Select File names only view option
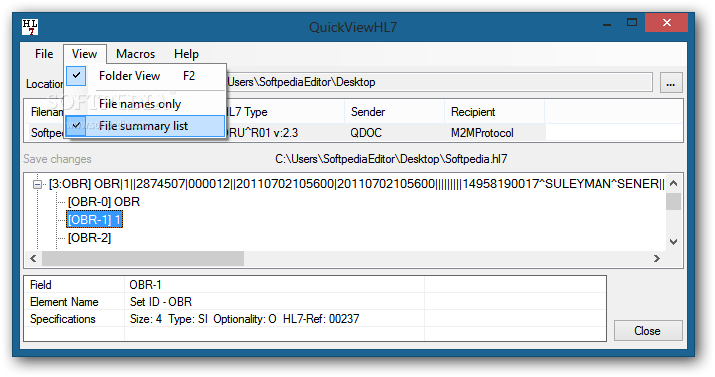This screenshot has height=377, width=715. (x=145, y=104)
